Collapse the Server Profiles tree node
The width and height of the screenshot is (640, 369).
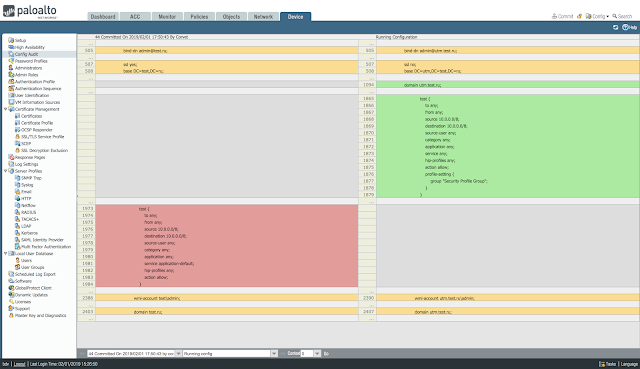pos(5,171)
